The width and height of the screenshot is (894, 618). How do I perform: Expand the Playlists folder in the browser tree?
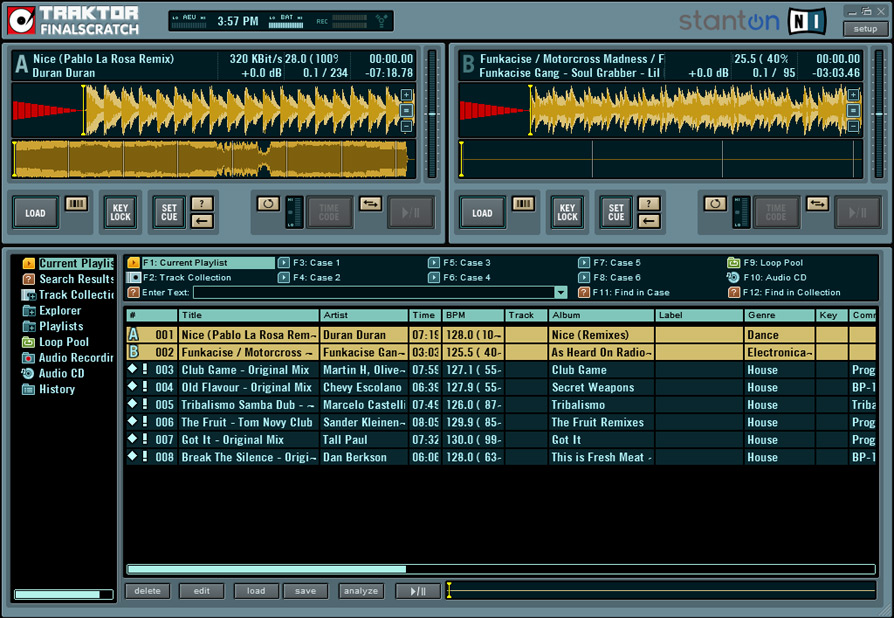(x=28, y=327)
